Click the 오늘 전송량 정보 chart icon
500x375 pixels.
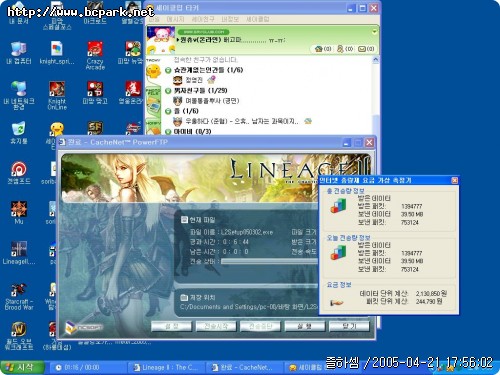point(338,252)
